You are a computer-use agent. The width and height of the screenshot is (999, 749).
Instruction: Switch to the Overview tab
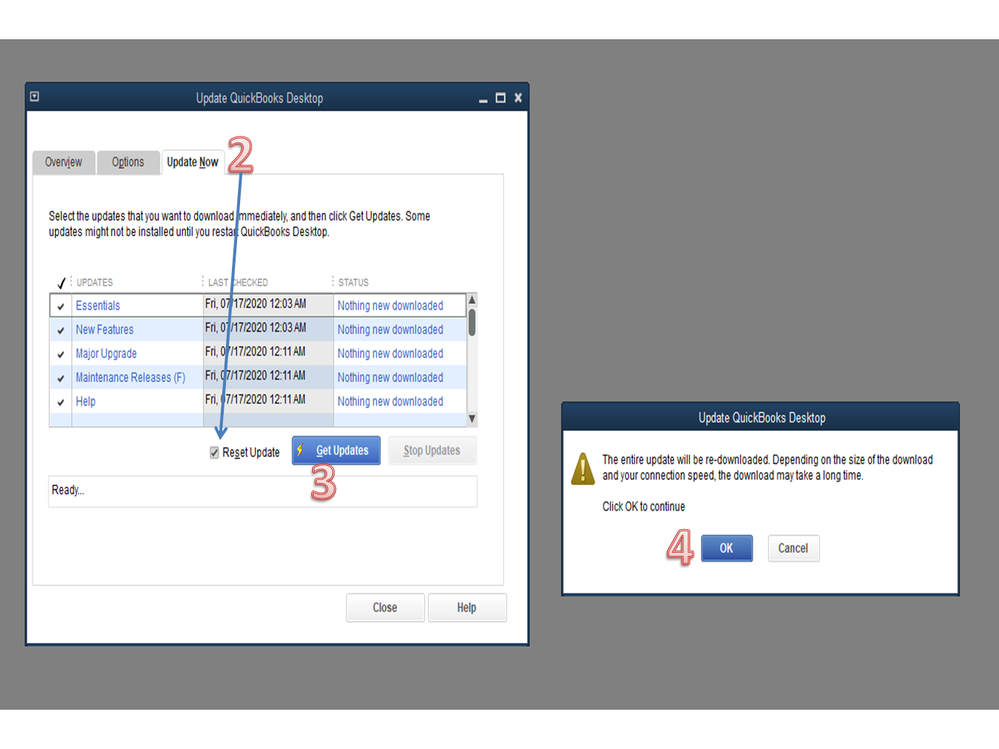64,162
